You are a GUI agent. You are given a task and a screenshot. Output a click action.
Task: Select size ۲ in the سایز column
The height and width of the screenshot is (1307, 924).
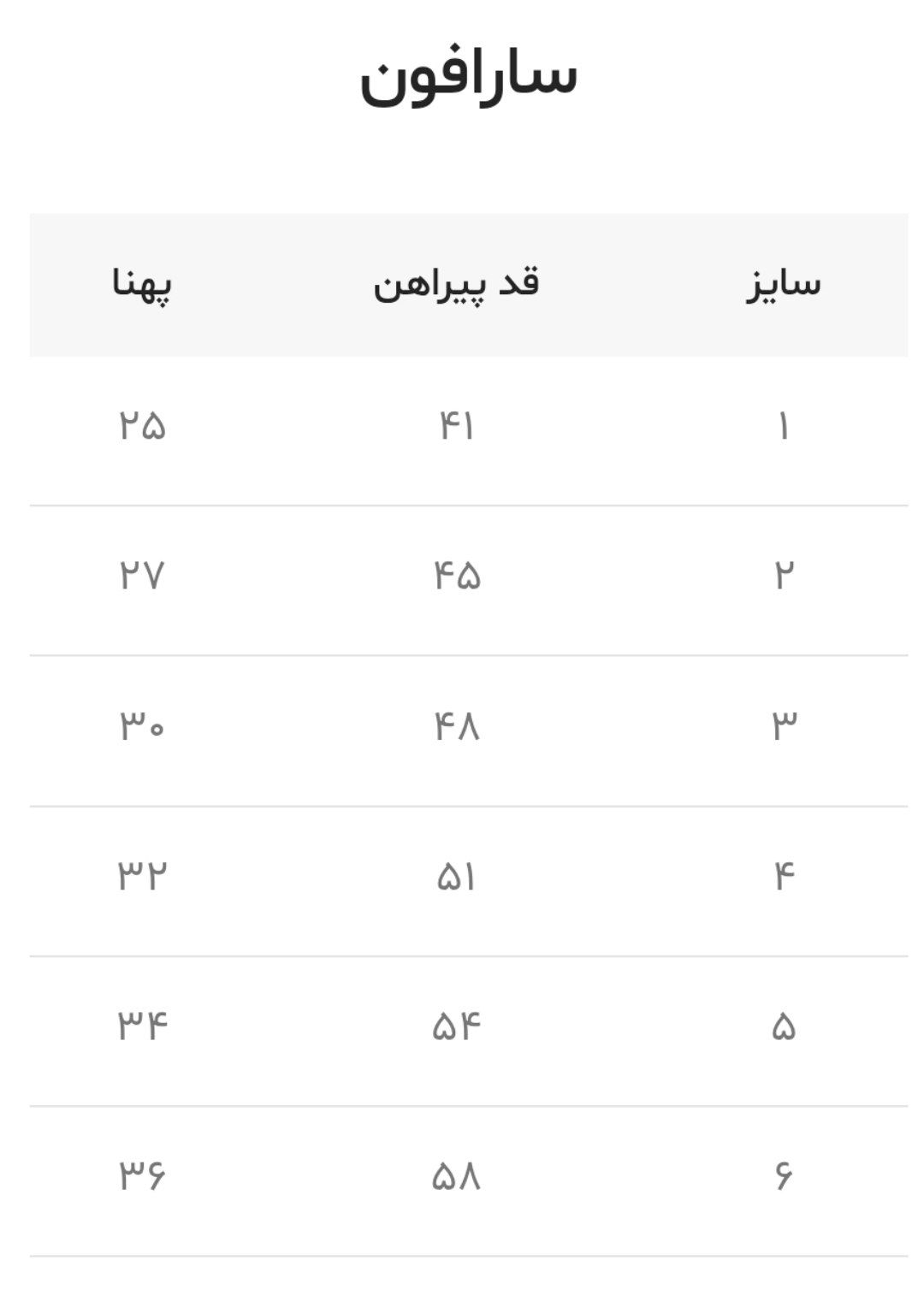783,576
